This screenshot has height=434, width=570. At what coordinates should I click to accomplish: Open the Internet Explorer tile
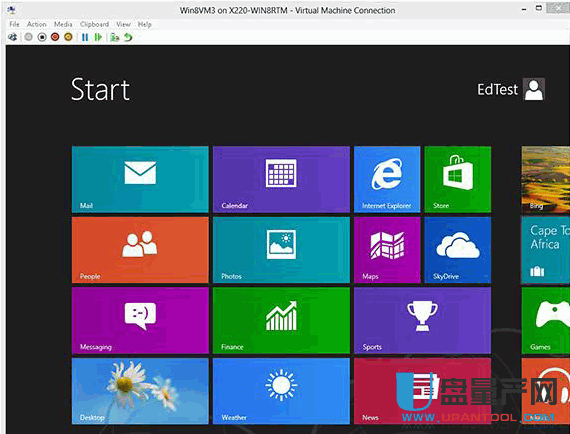tap(387, 179)
